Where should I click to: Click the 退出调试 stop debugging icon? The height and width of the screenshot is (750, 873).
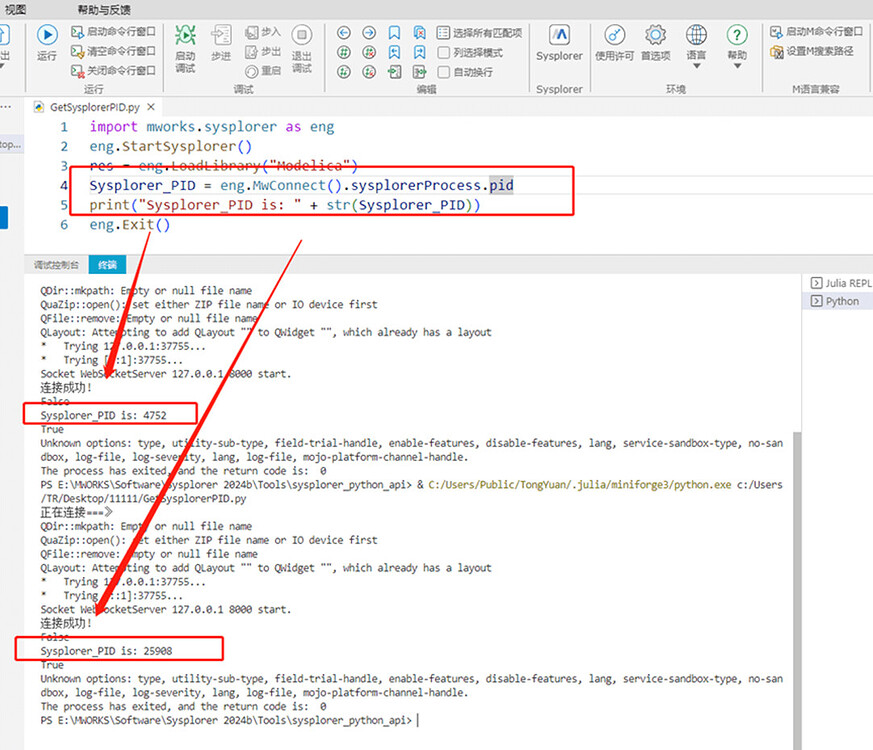[x=302, y=35]
